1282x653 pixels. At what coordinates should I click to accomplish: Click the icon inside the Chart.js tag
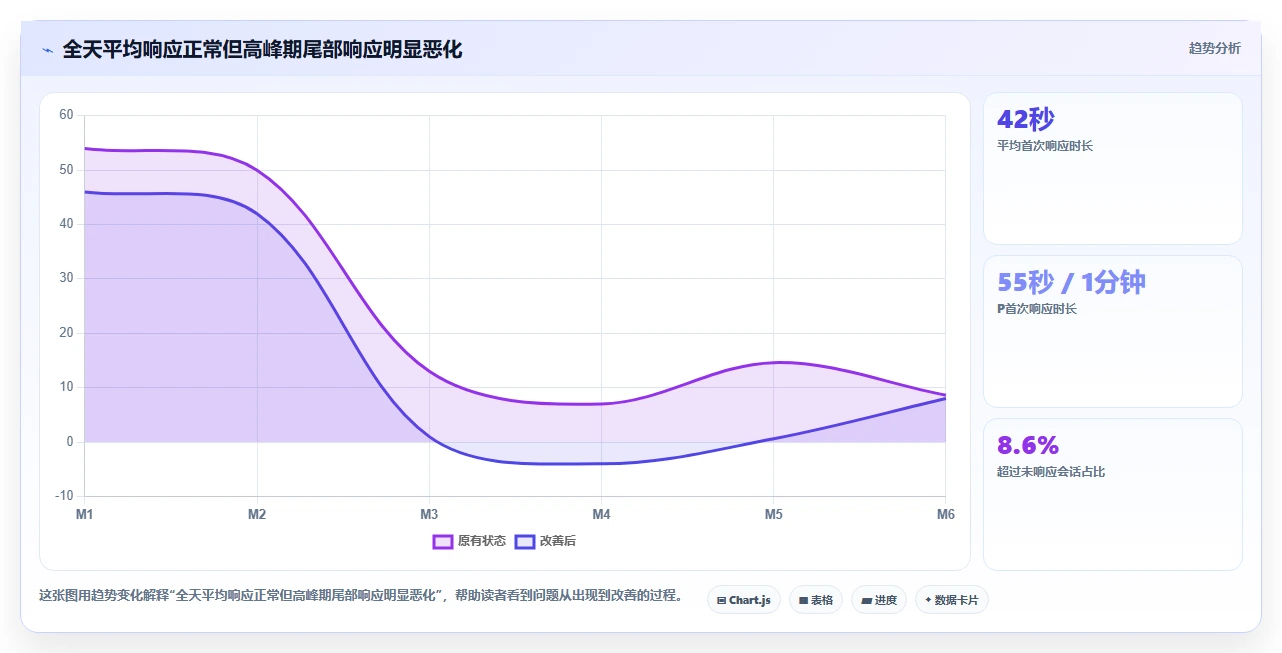pyautogui.click(x=721, y=601)
